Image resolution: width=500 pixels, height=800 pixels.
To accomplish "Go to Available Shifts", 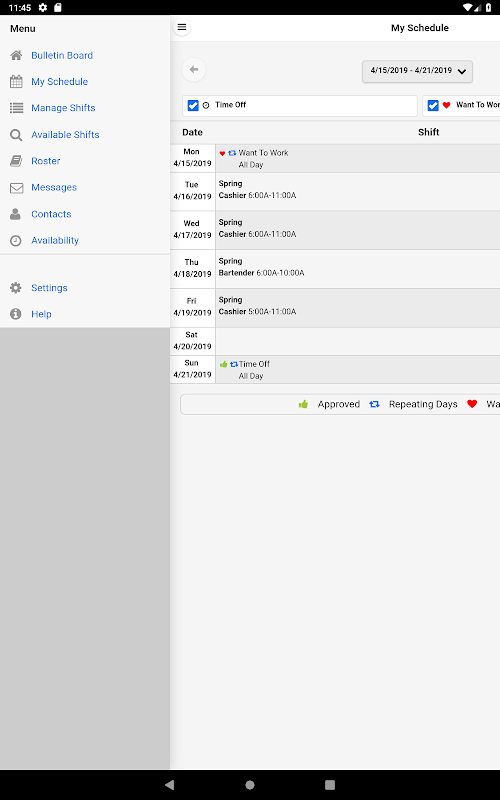I will [65, 135].
